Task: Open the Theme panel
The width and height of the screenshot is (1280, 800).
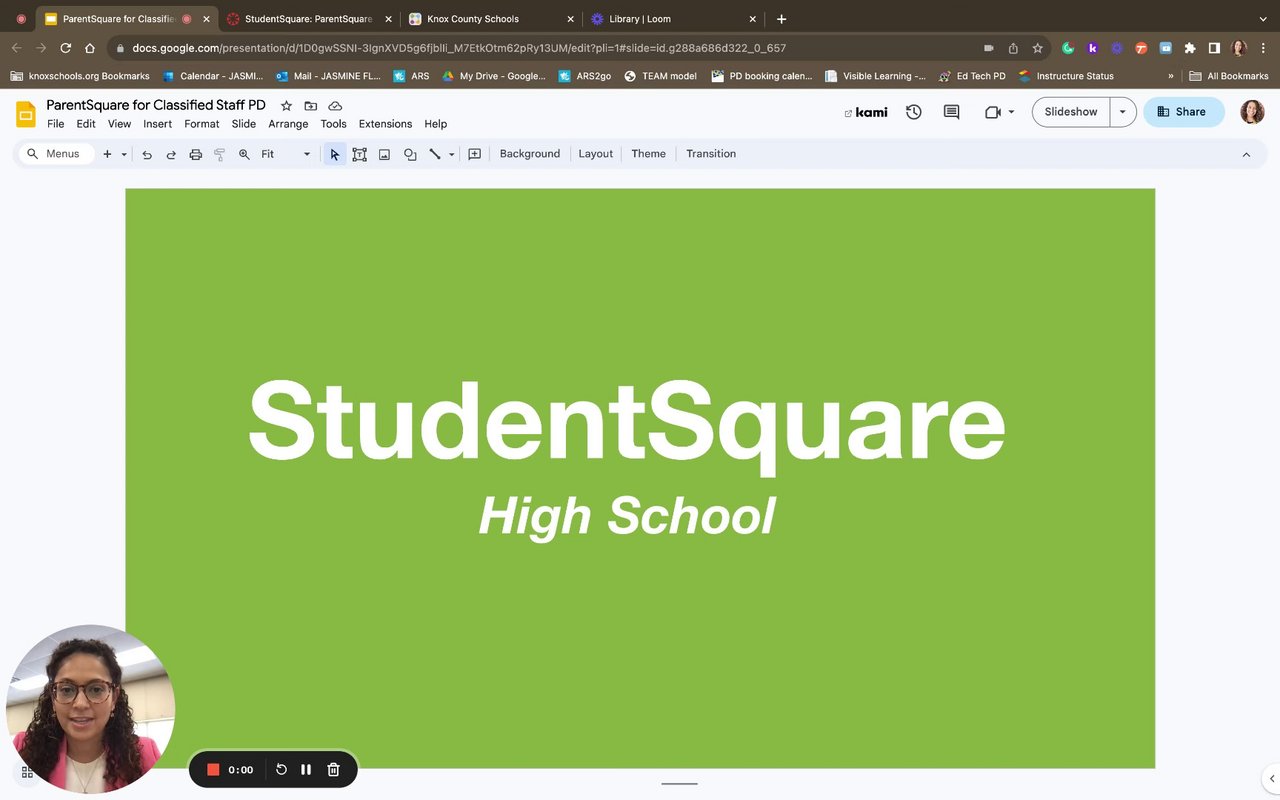Action: point(648,154)
